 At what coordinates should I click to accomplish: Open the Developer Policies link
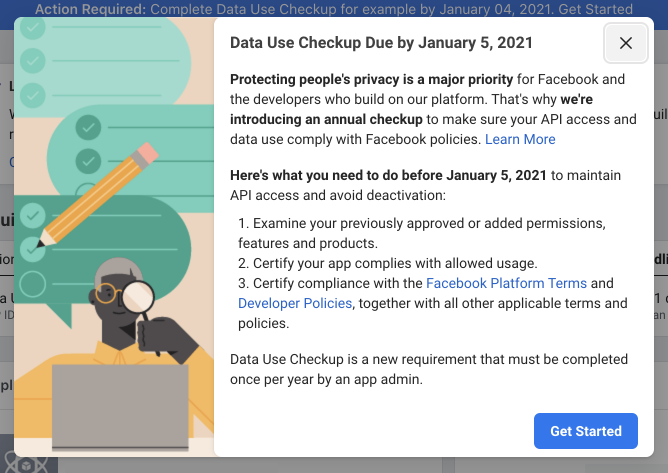(x=295, y=303)
